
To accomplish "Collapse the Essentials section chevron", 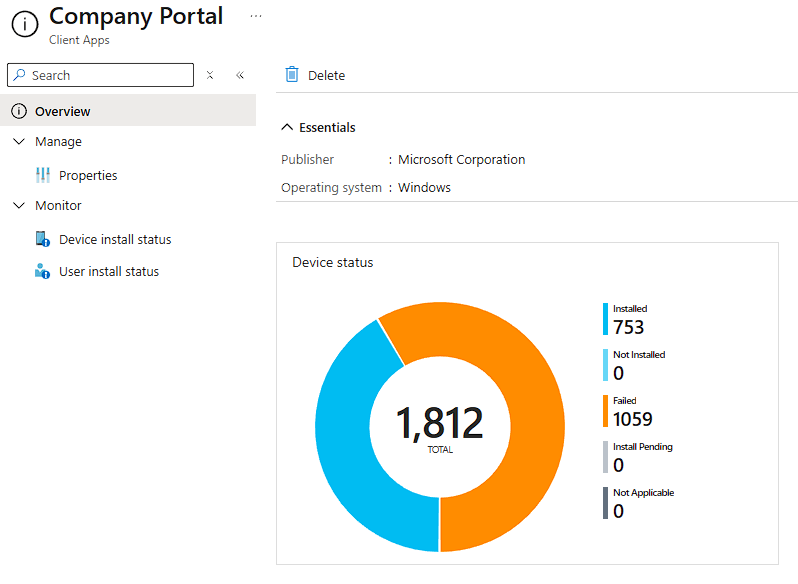I will click(x=287, y=127).
